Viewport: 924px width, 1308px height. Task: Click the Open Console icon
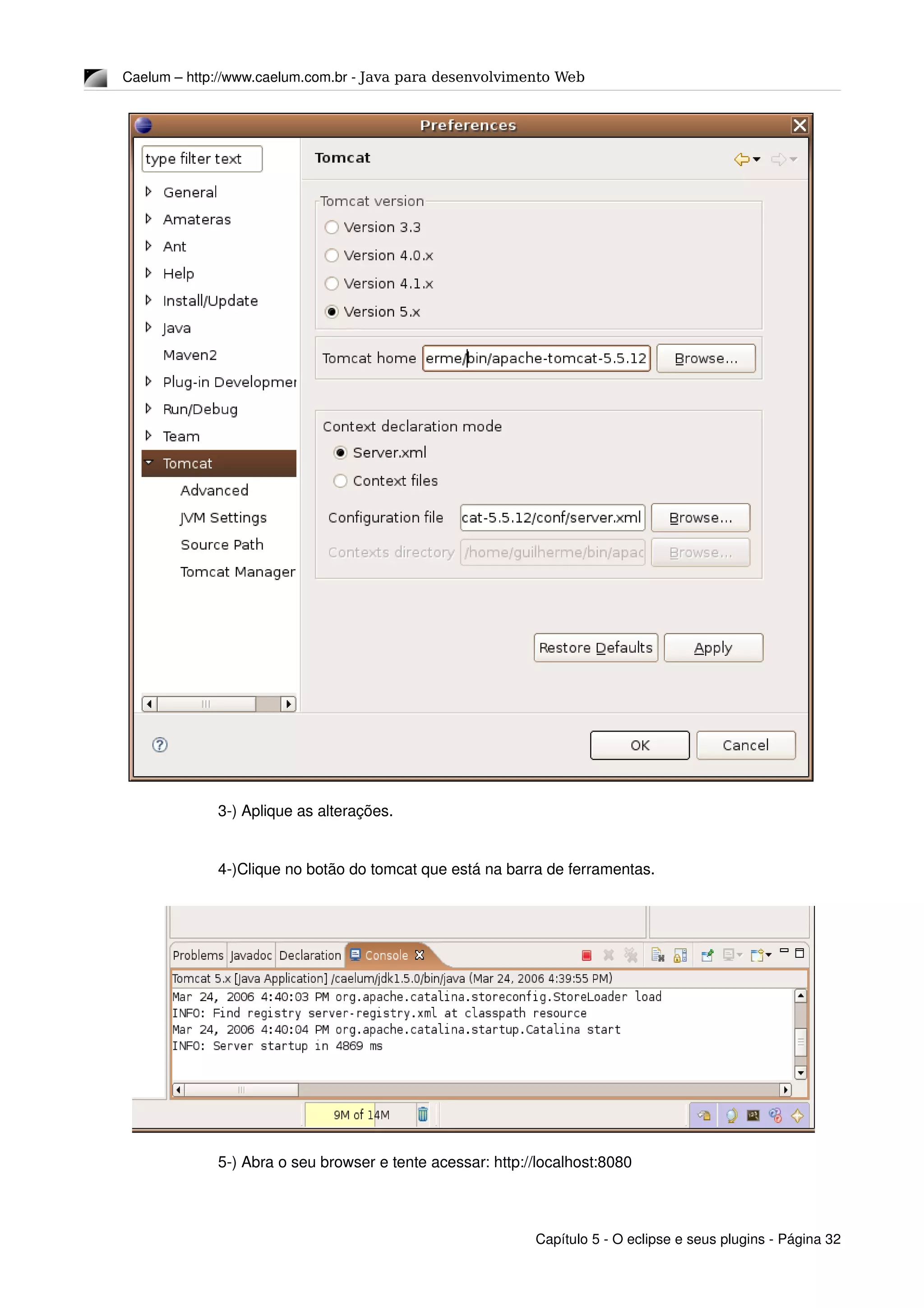tap(757, 955)
